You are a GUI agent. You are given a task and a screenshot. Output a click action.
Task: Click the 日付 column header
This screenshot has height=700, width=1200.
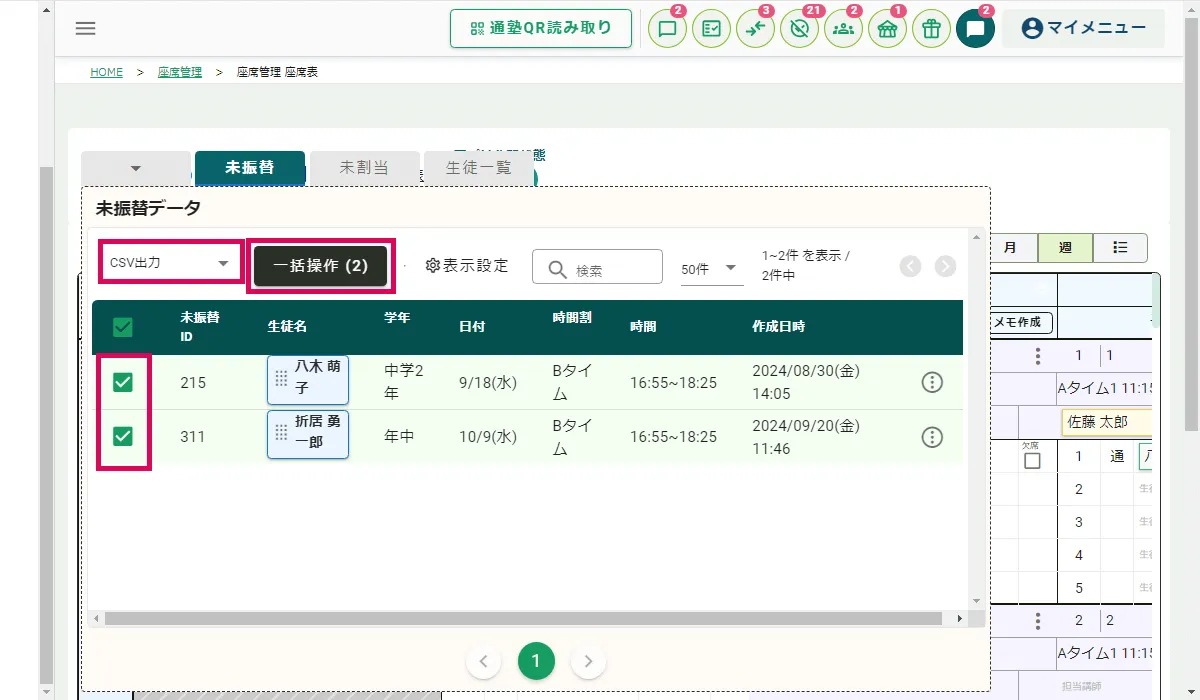click(x=473, y=326)
